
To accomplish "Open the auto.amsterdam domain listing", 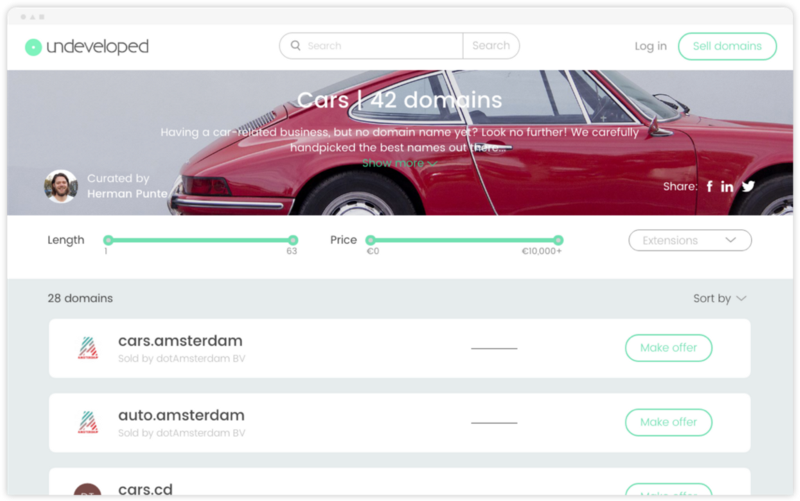I will point(181,415).
